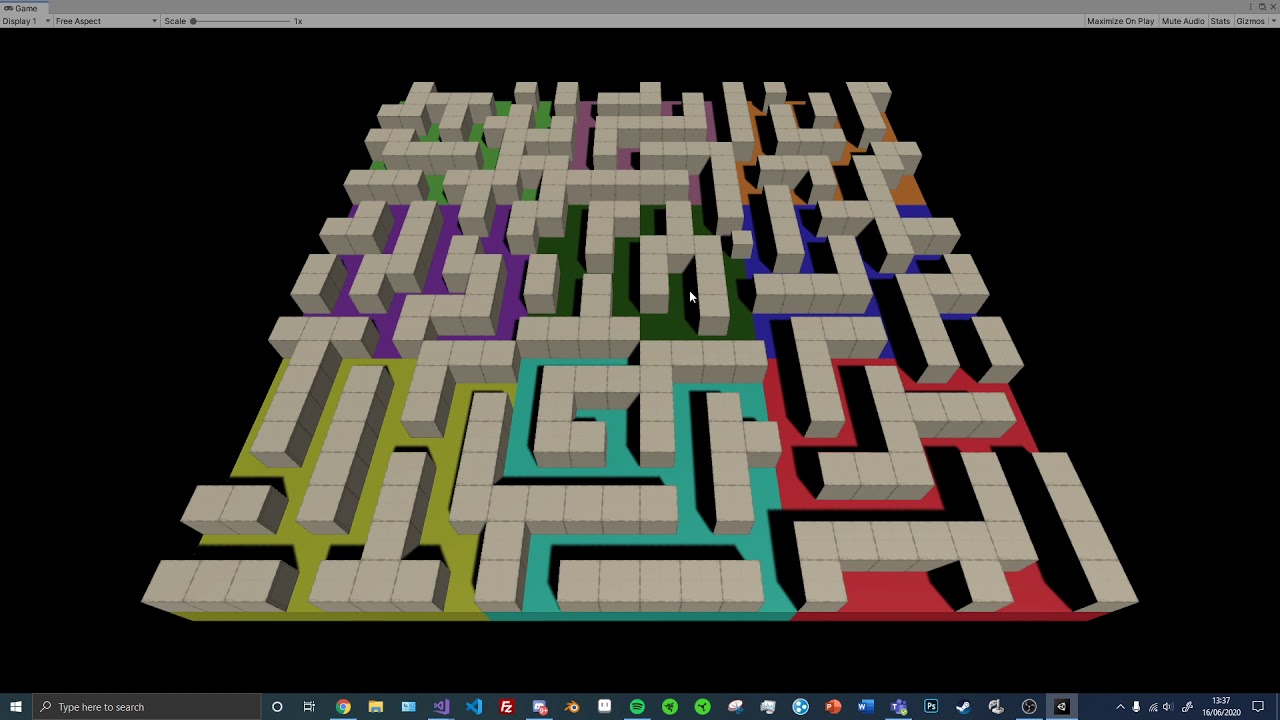
Task: Open Photoshop from taskbar
Action: [931, 707]
